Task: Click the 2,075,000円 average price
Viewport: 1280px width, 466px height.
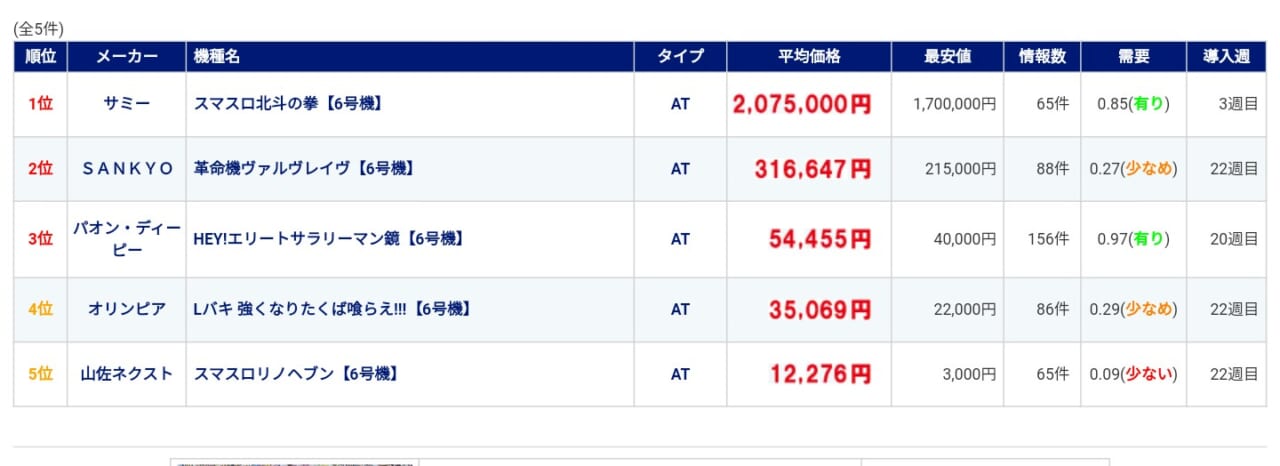Action: (802, 104)
